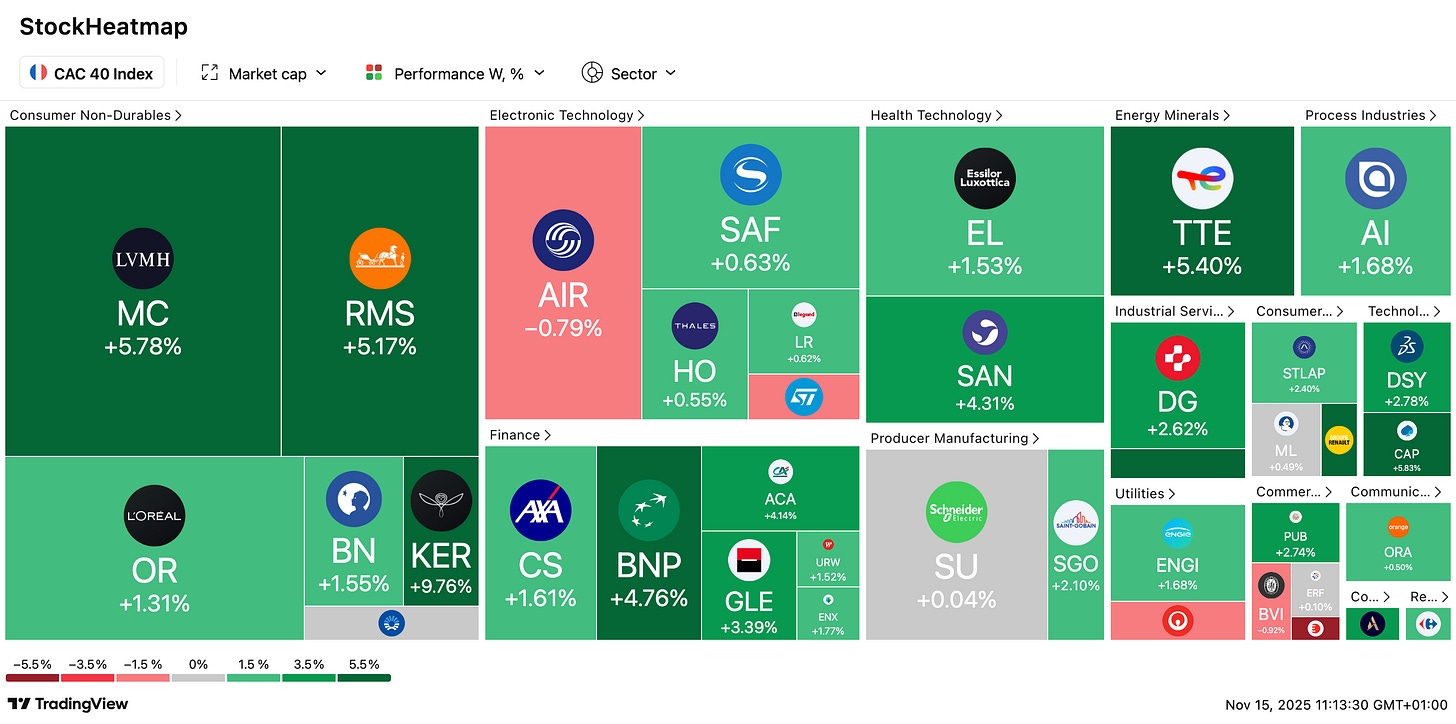Image resolution: width=1456 pixels, height=724 pixels.
Task: Click the PUB +2.74% tile
Action: (x=1295, y=533)
